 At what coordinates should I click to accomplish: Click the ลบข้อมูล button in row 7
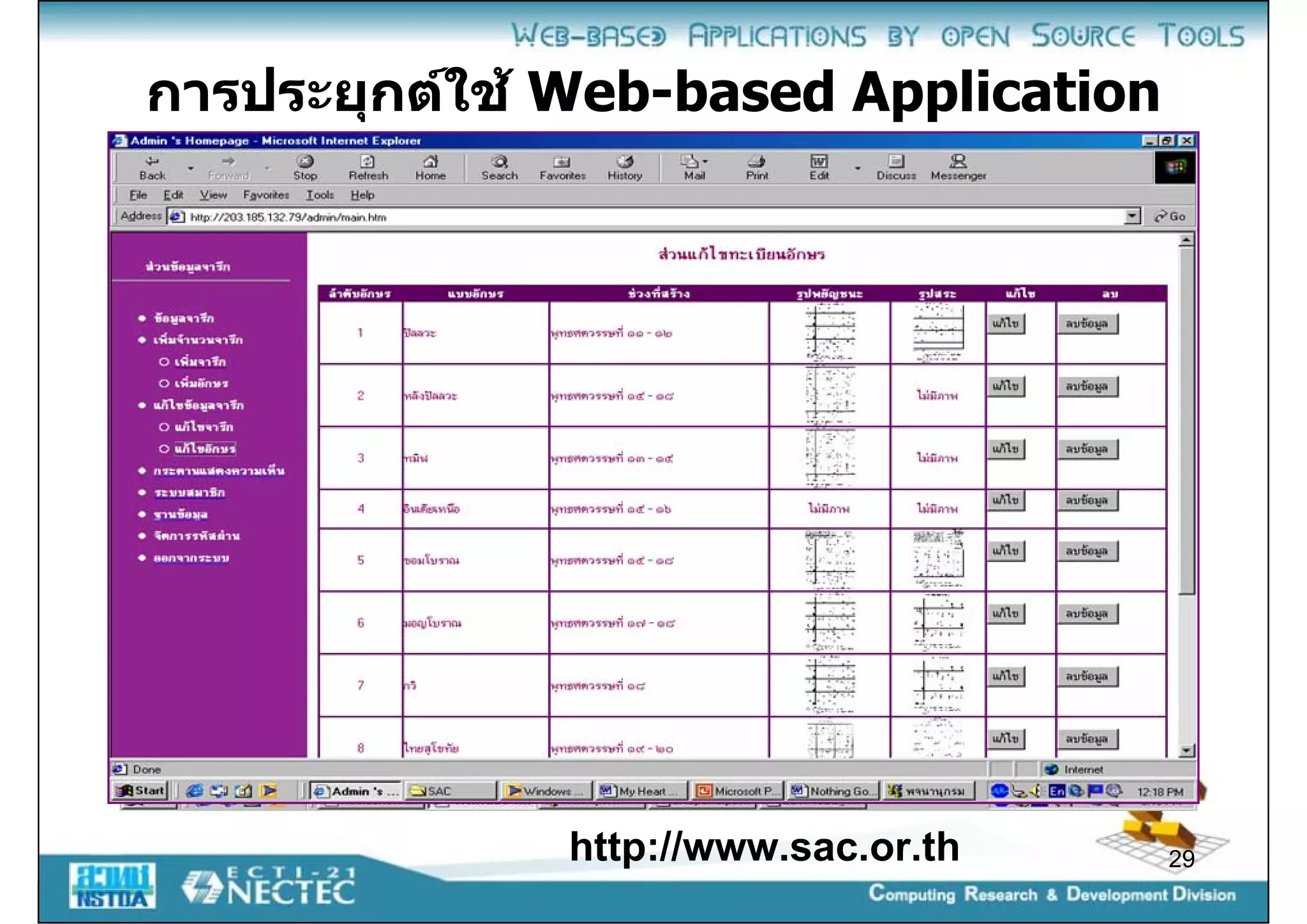pos(1087,676)
